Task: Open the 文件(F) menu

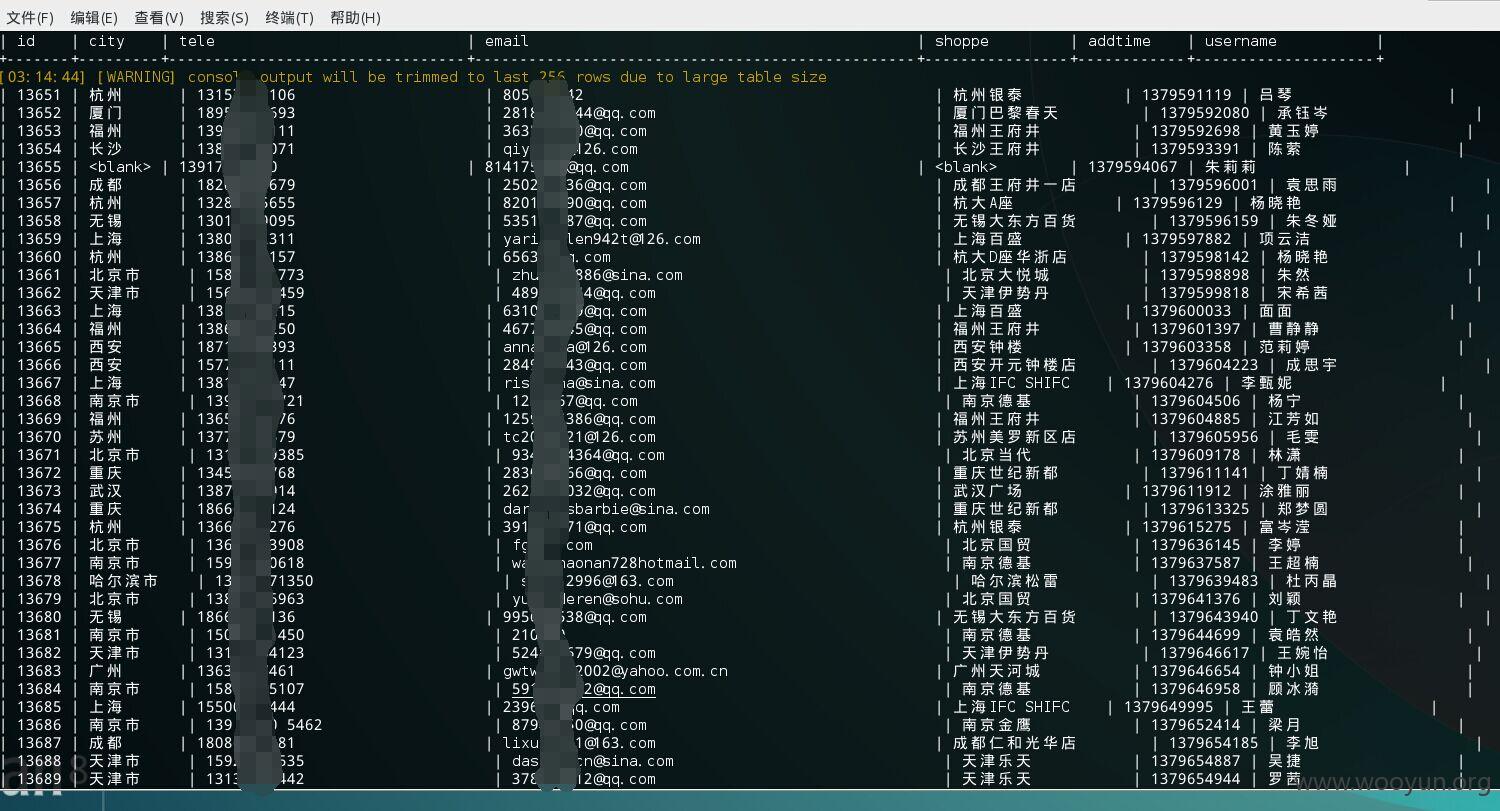Action: (x=30, y=18)
